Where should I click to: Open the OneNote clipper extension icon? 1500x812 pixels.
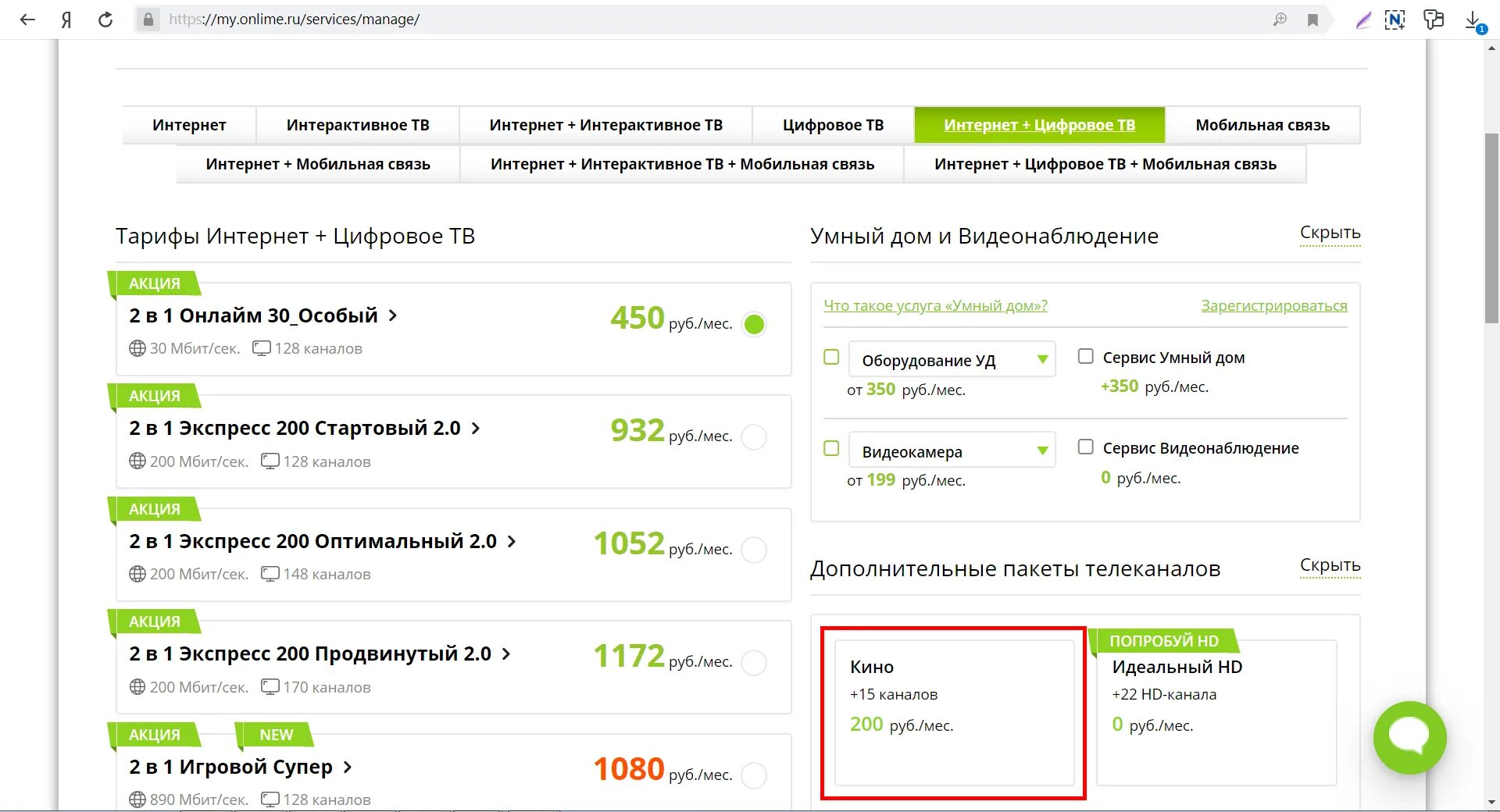(x=1395, y=20)
